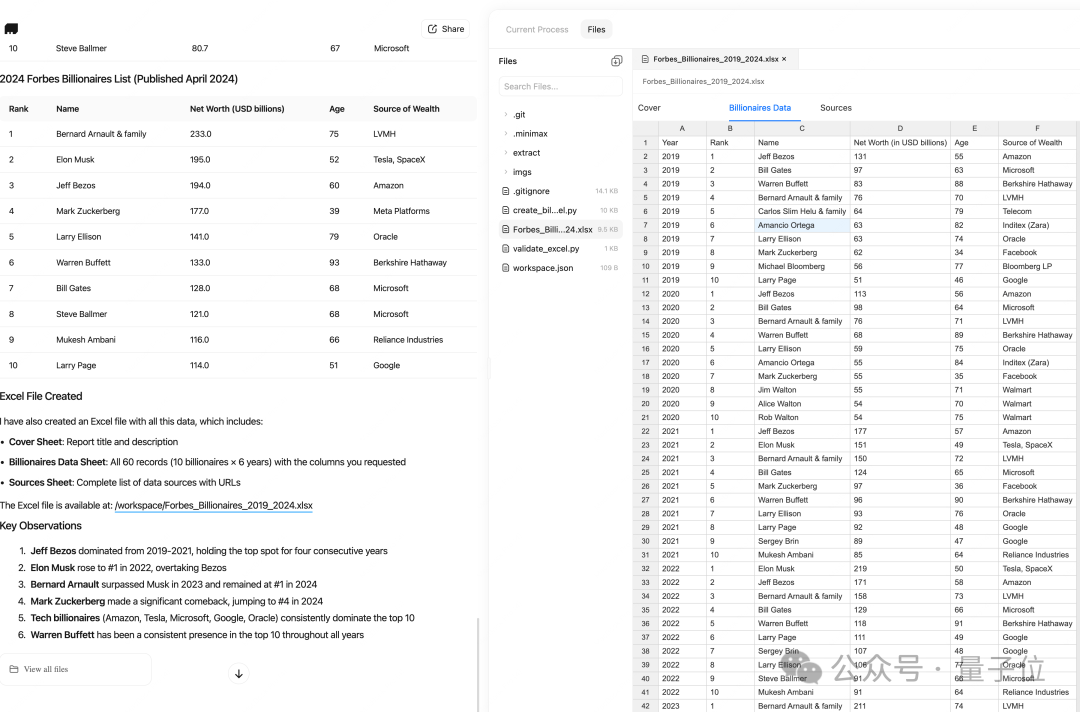Click the folder icon in View all files
1080x712 pixels.
coord(14,669)
